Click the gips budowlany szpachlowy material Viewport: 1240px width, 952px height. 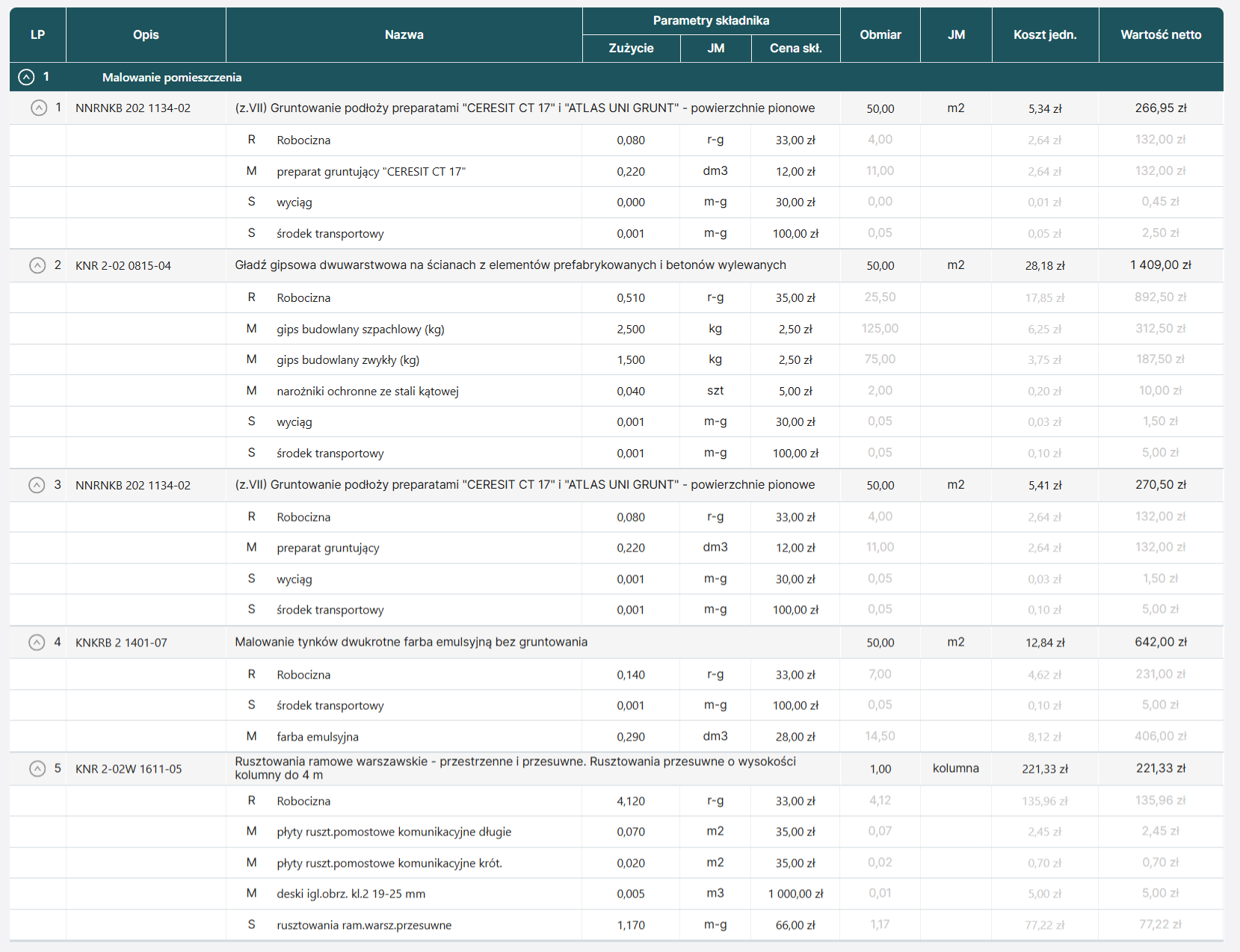pyautogui.click(x=360, y=329)
